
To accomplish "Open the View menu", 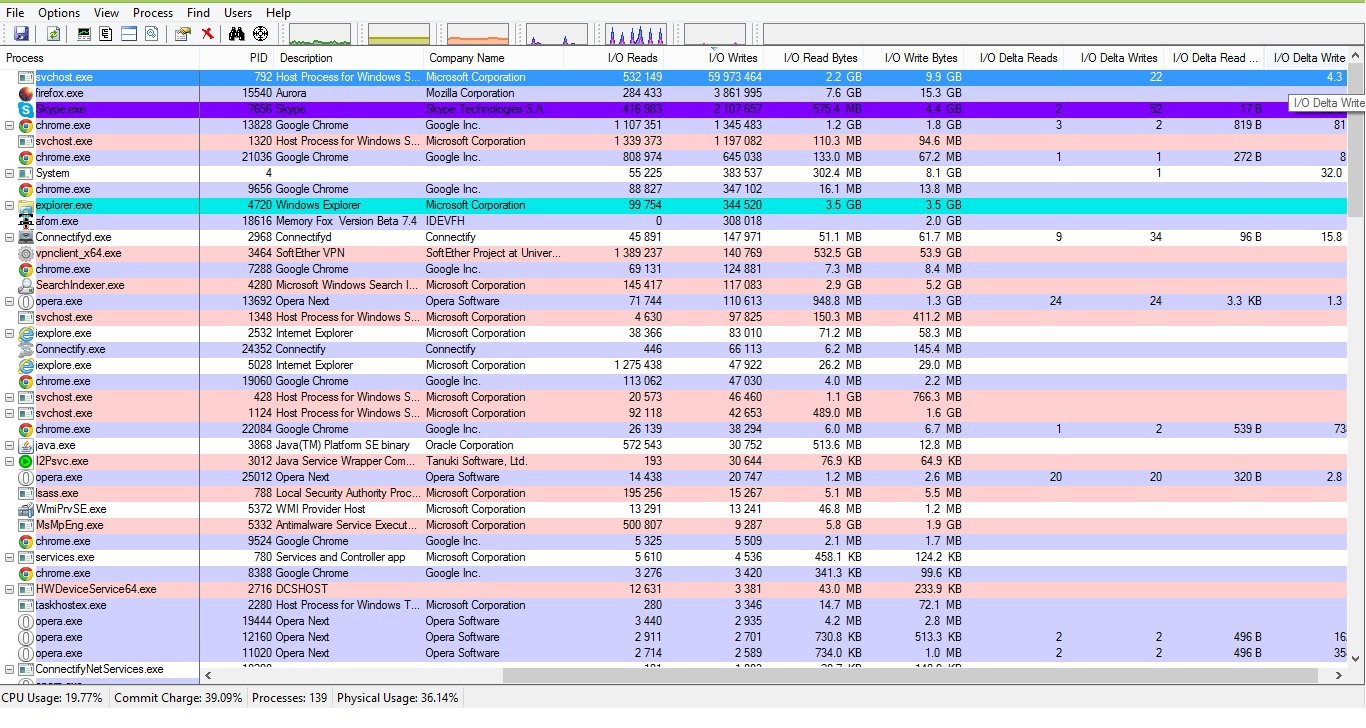I will tap(106, 13).
